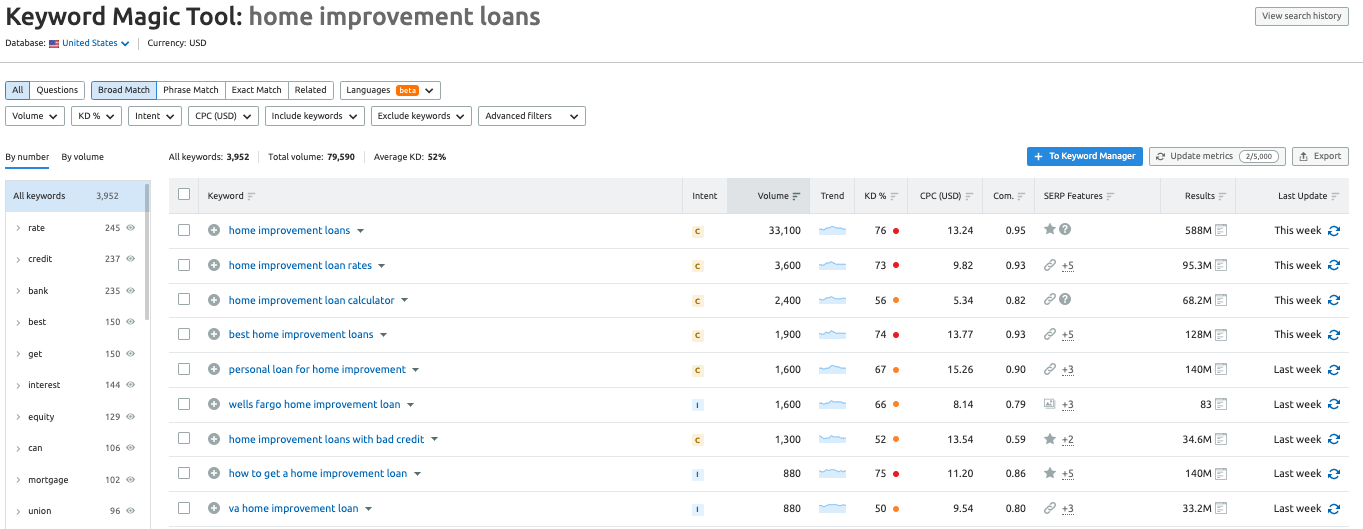Expand the credit keyword group
The height and width of the screenshot is (529, 1363).
coord(18,259)
